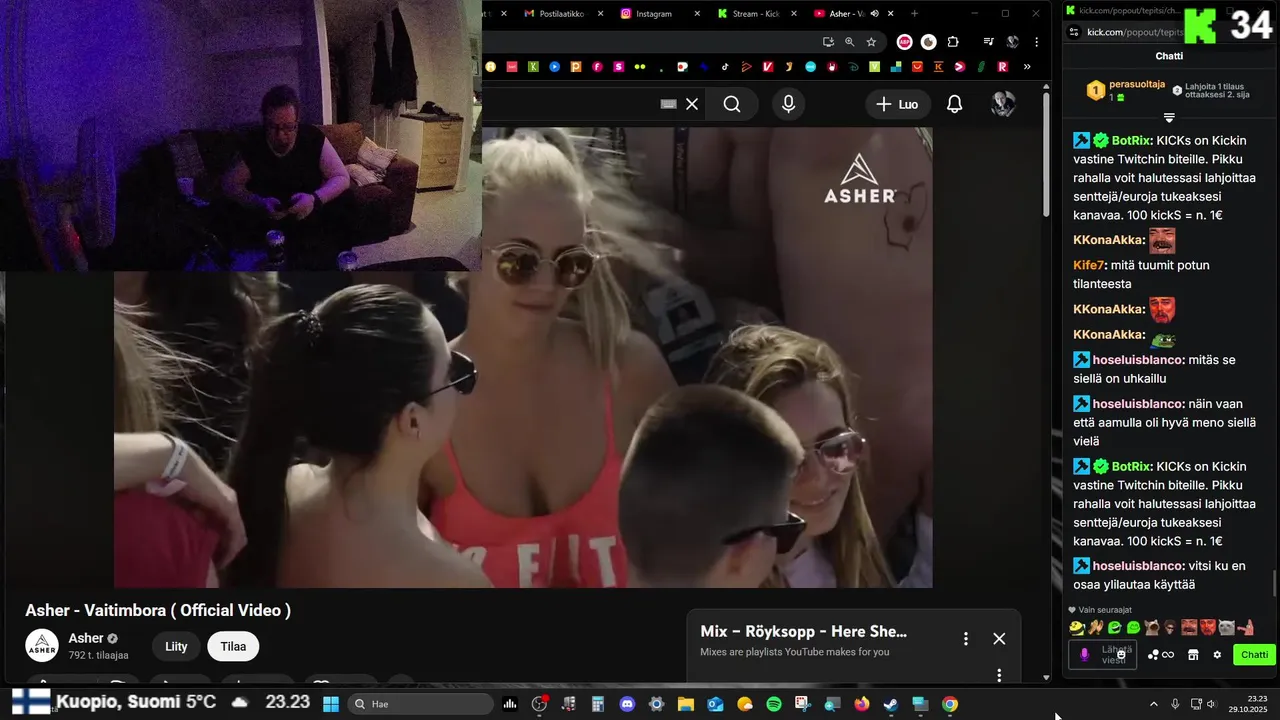Open the Chrome three-dot menu
The height and width of the screenshot is (720, 1280).
point(1036,42)
